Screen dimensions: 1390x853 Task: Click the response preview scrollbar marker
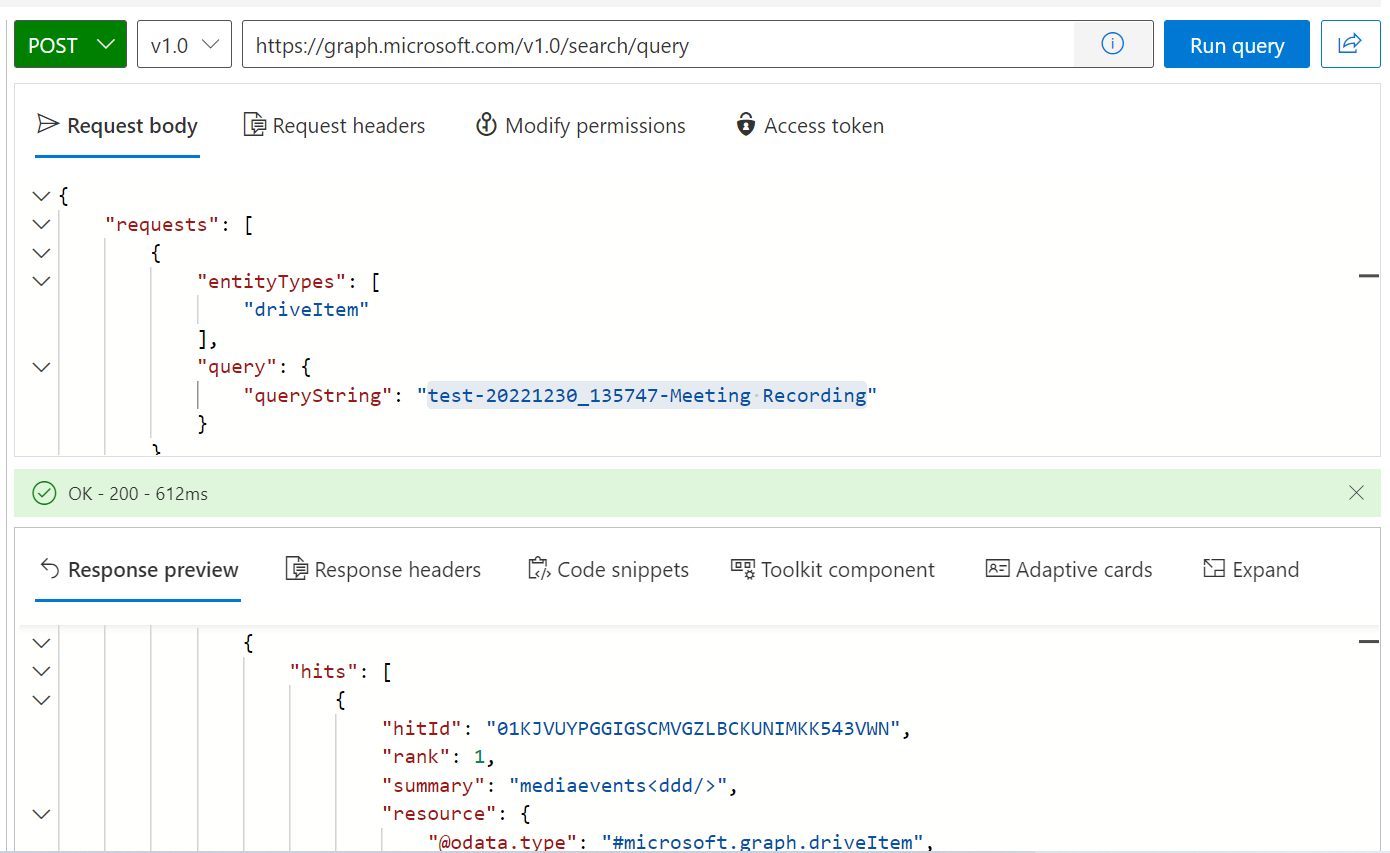[1369, 640]
